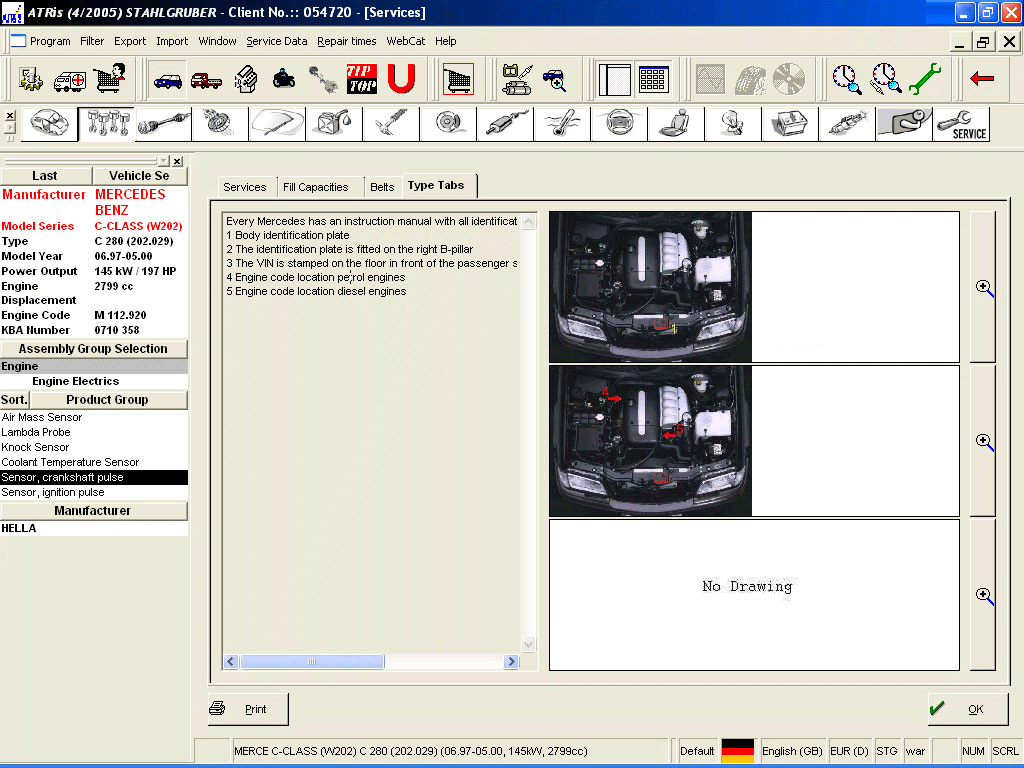Select Sensor, ignition pulse row
1024x768 pixels.
pos(94,492)
